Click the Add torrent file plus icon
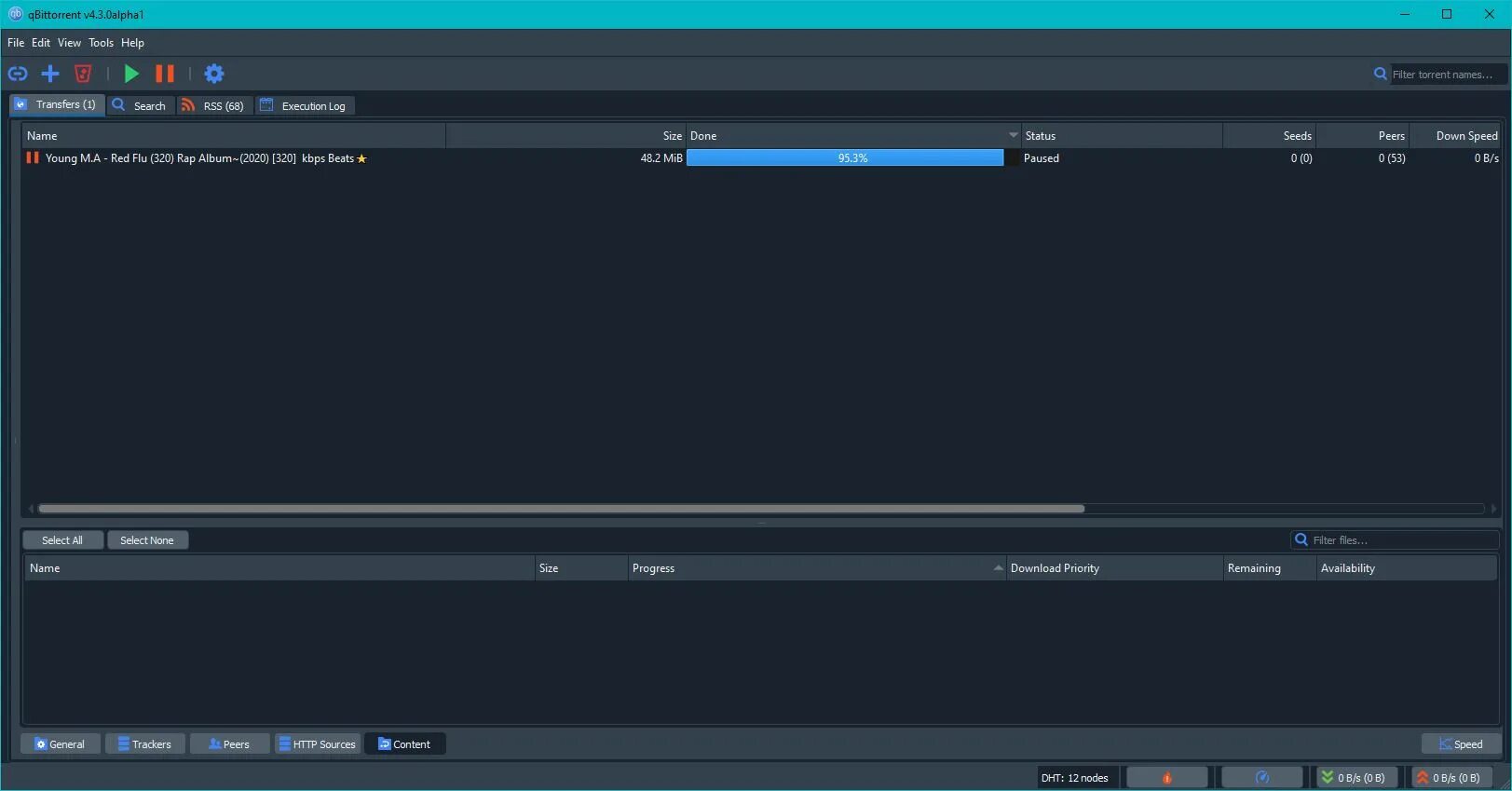This screenshot has height=791, width=1512. [50, 74]
